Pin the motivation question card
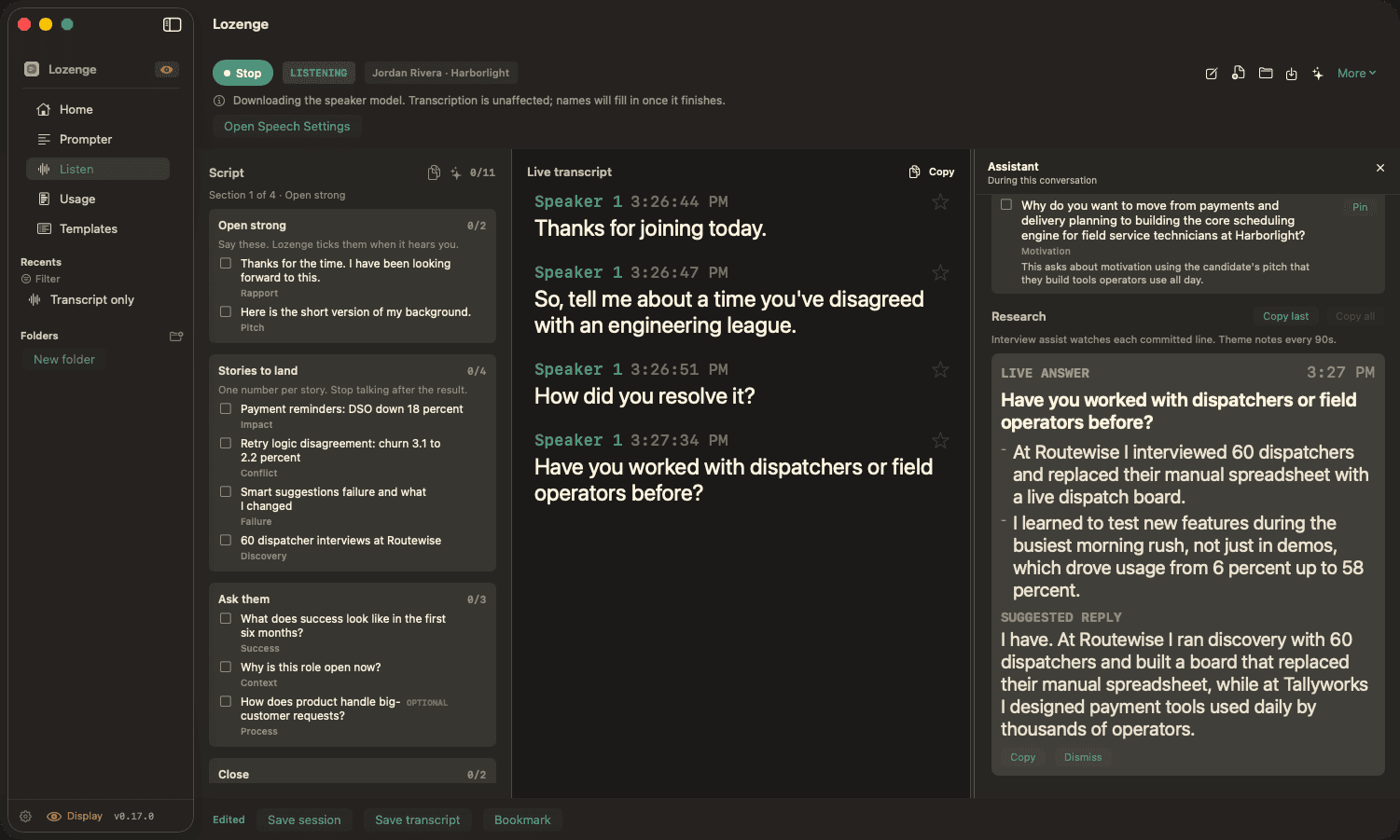Screen dimensions: 1400x840 [x=1360, y=207]
